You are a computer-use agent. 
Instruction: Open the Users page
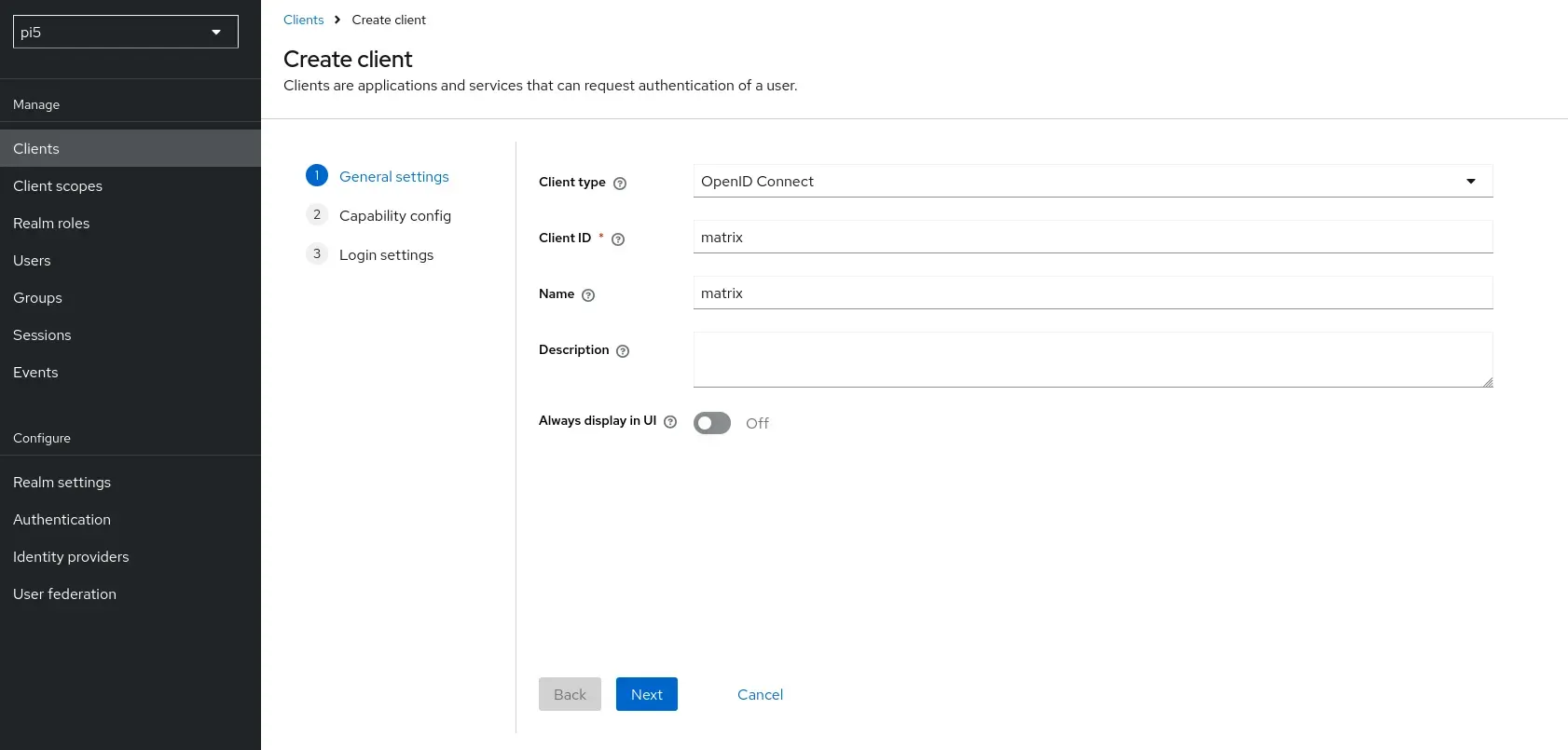[x=131, y=260]
